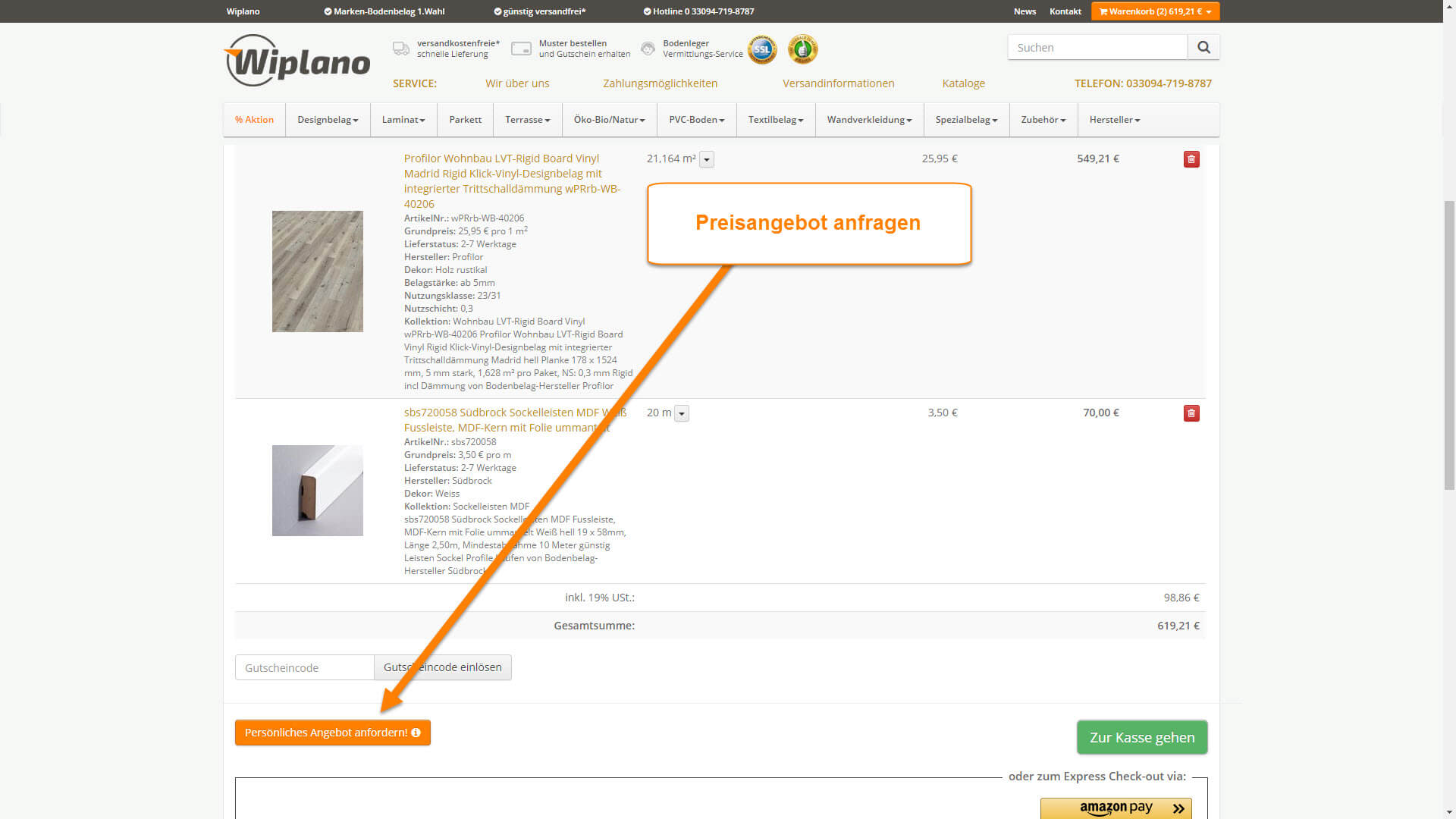Click the 98,86 € tax amount
Viewport: 1456px width, 819px height.
click(x=1181, y=598)
